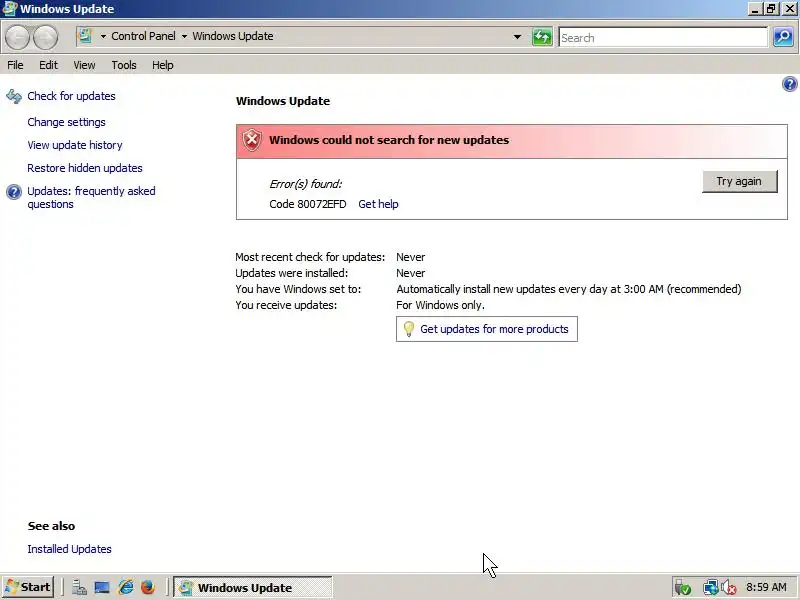Click the 'Windows could not search' message

389,140
